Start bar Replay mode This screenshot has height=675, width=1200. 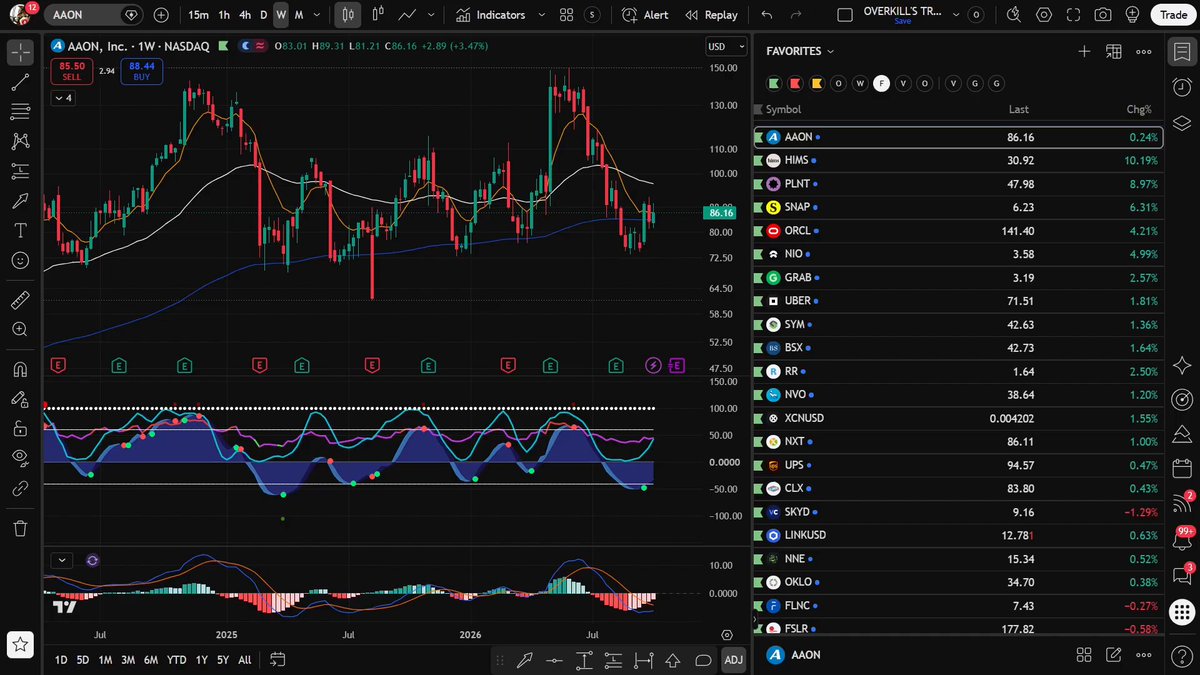[x=711, y=15]
